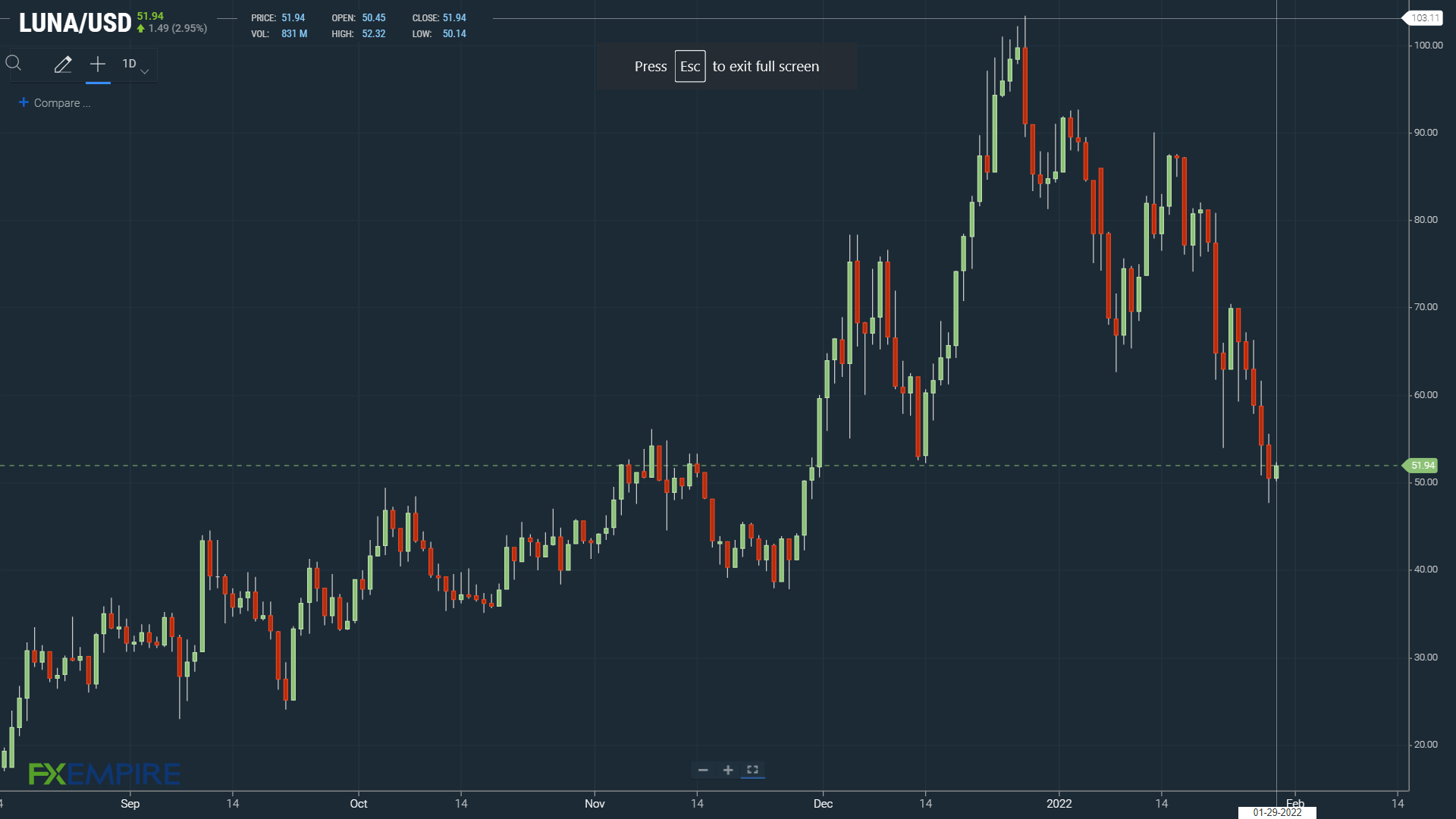Click the LOW value 50.14
Viewport: 1456px width, 819px height.
click(454, 34)
